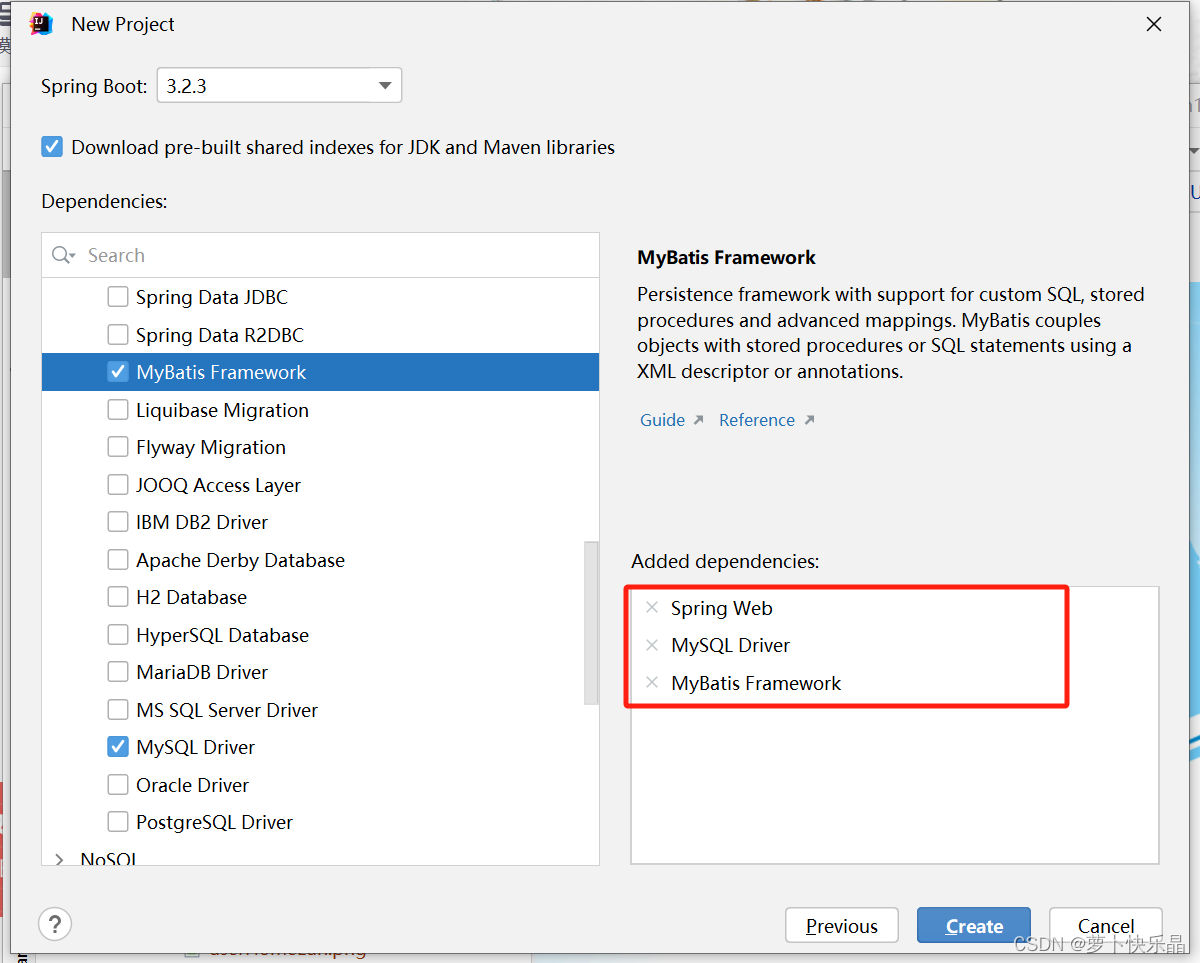Toggle Download pre-built shared indexes checkbox

52,147
